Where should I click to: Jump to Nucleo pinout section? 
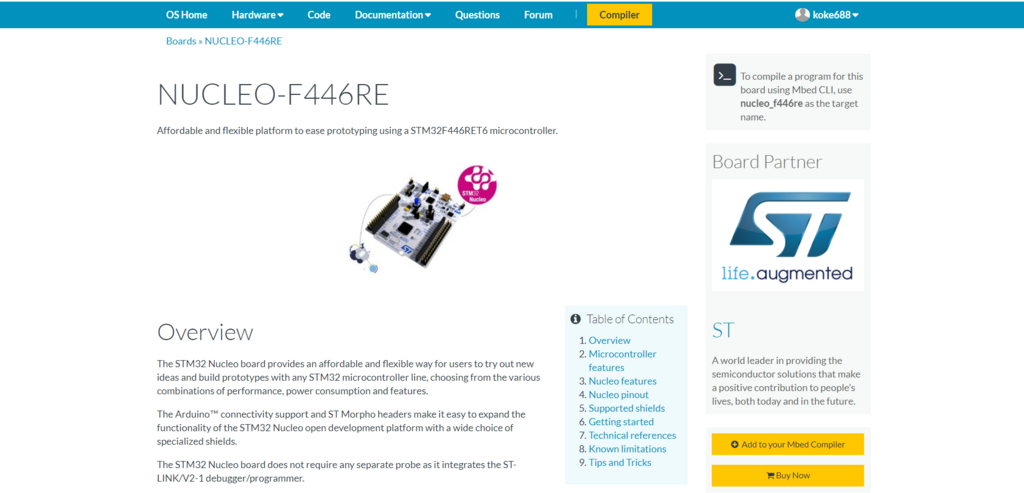[x=618, y=394]
